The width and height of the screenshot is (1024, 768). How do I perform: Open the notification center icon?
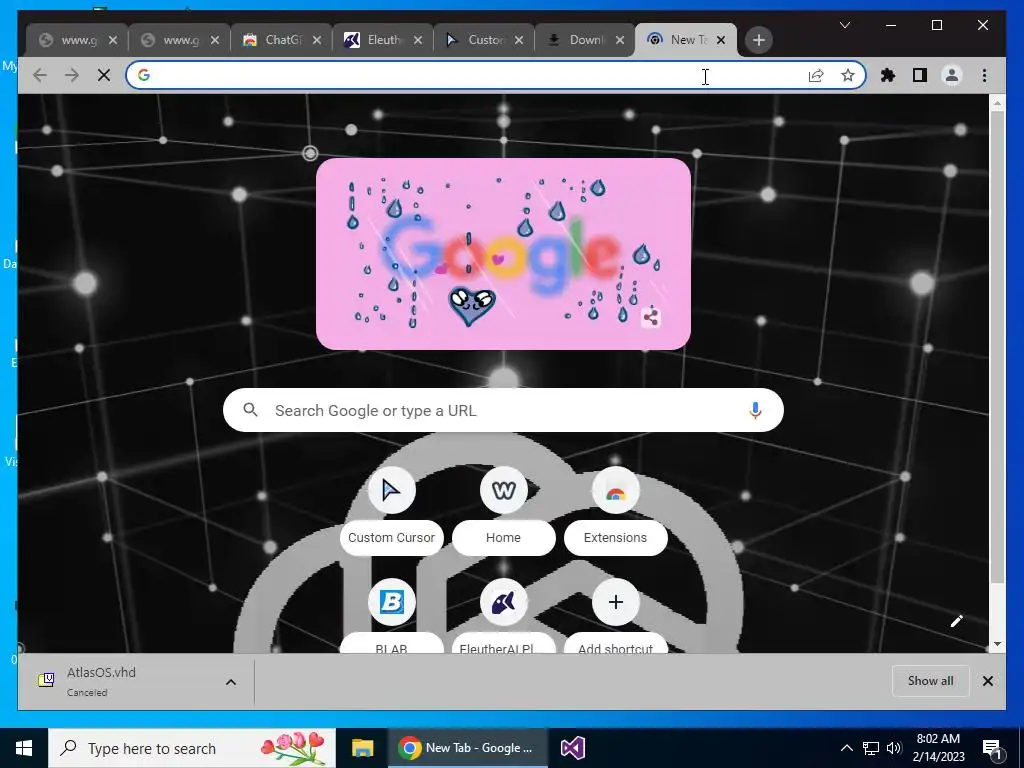point(992,749)
